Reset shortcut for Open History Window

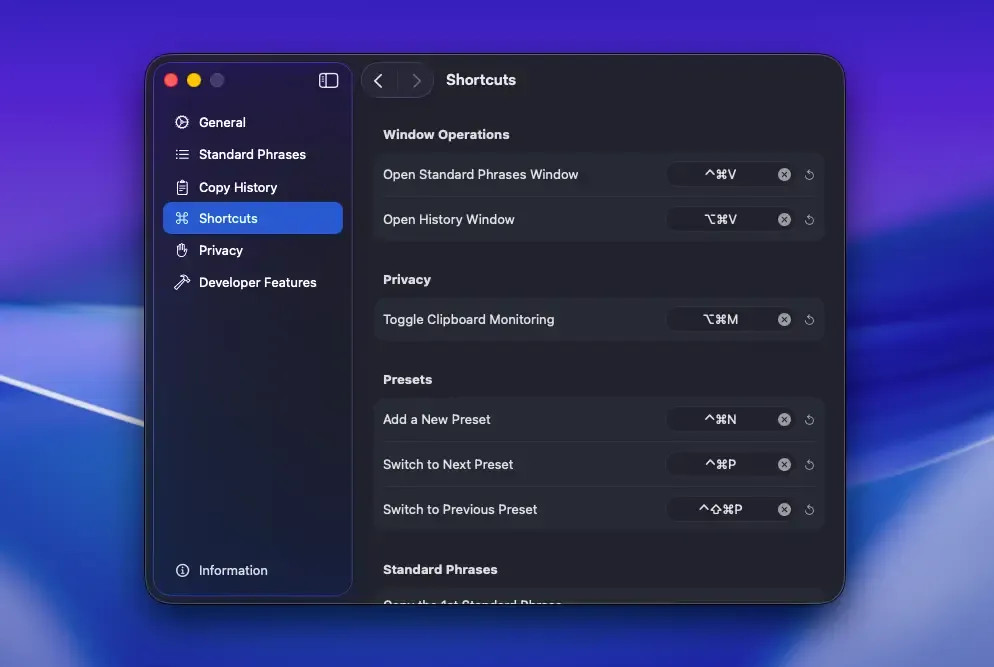(x=810, y=220)
